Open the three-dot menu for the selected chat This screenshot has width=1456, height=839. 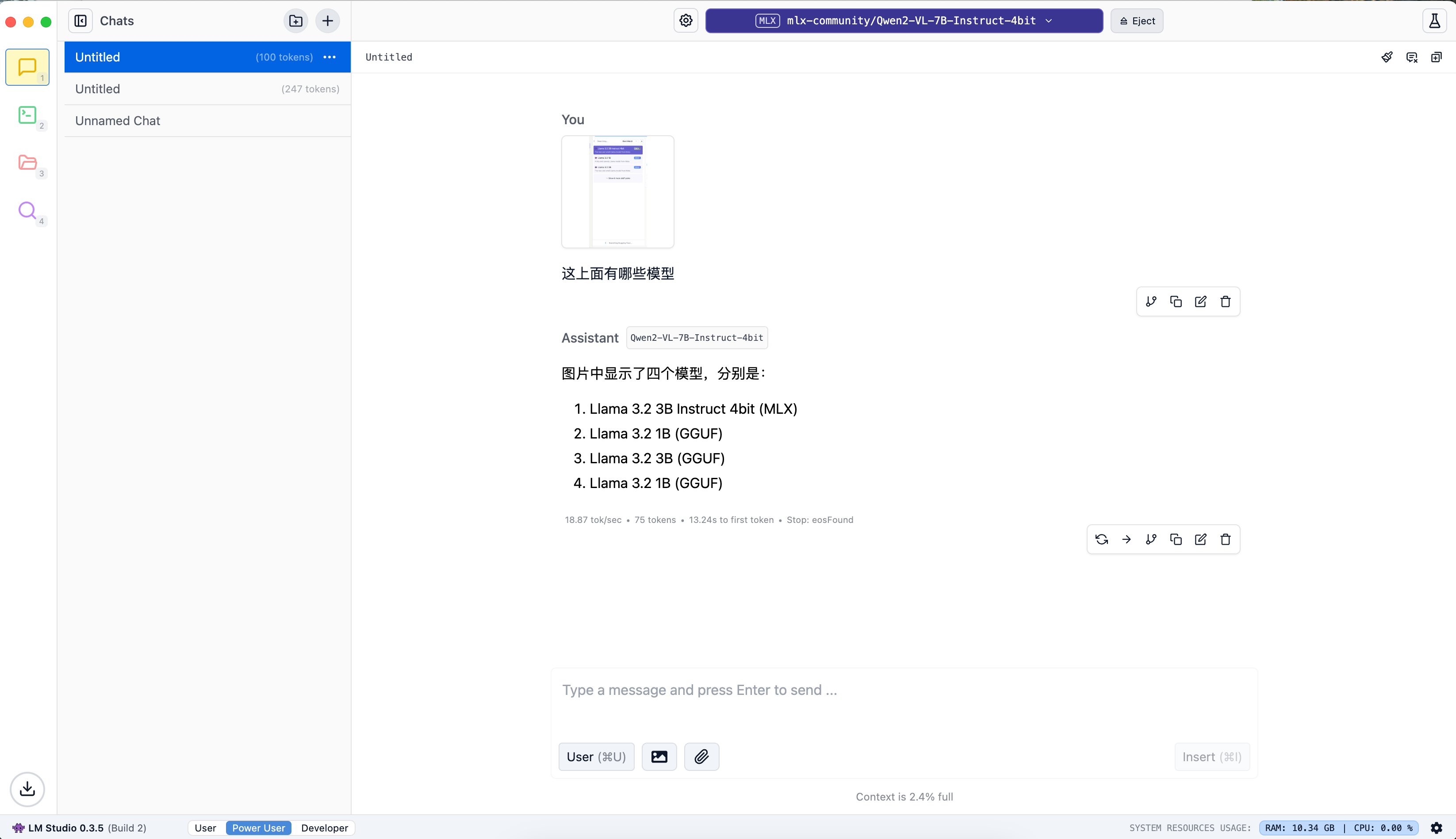[x=330, y=57]
